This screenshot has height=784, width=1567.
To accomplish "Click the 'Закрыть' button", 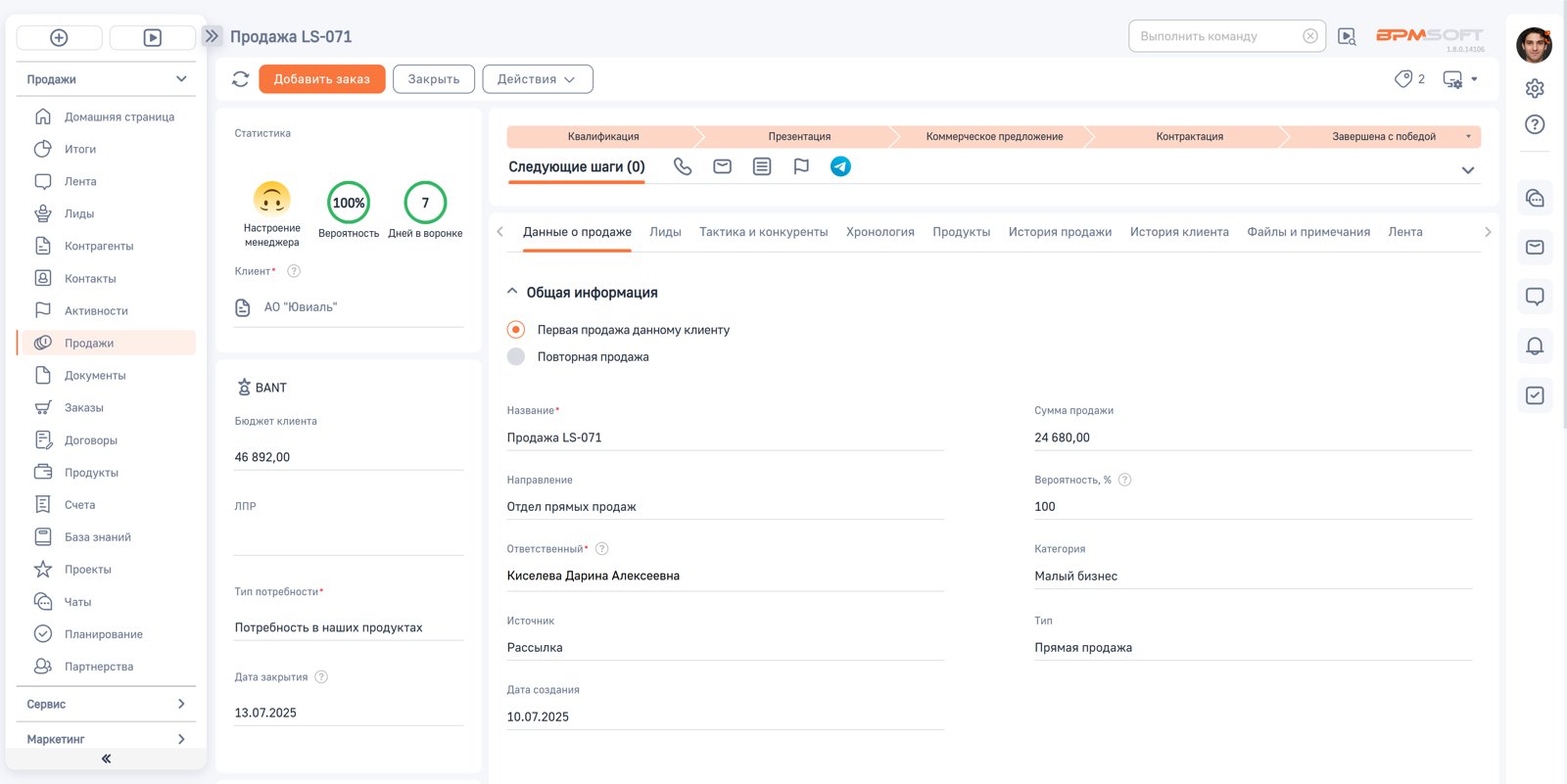I will 433,79.
